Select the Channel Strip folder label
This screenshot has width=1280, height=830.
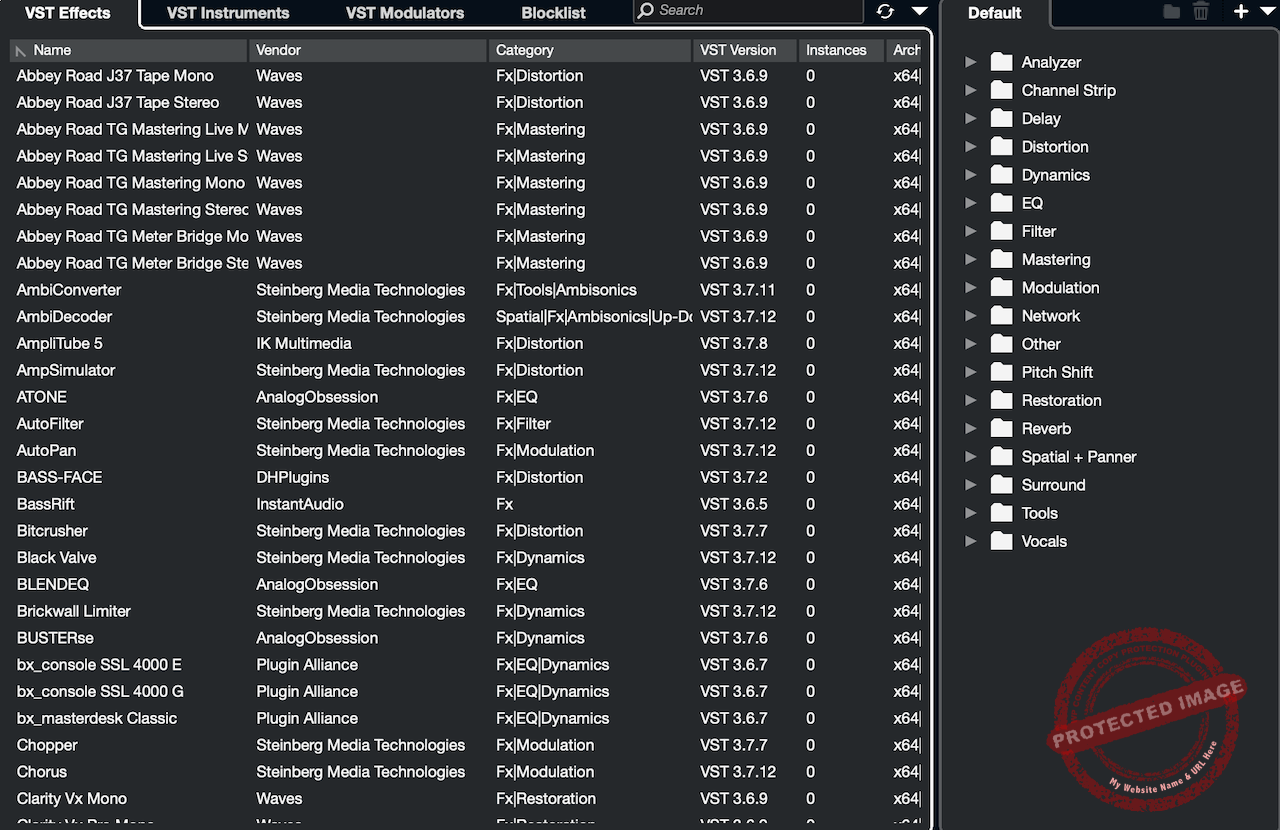pyautogui.click(x=1068, y=90)
